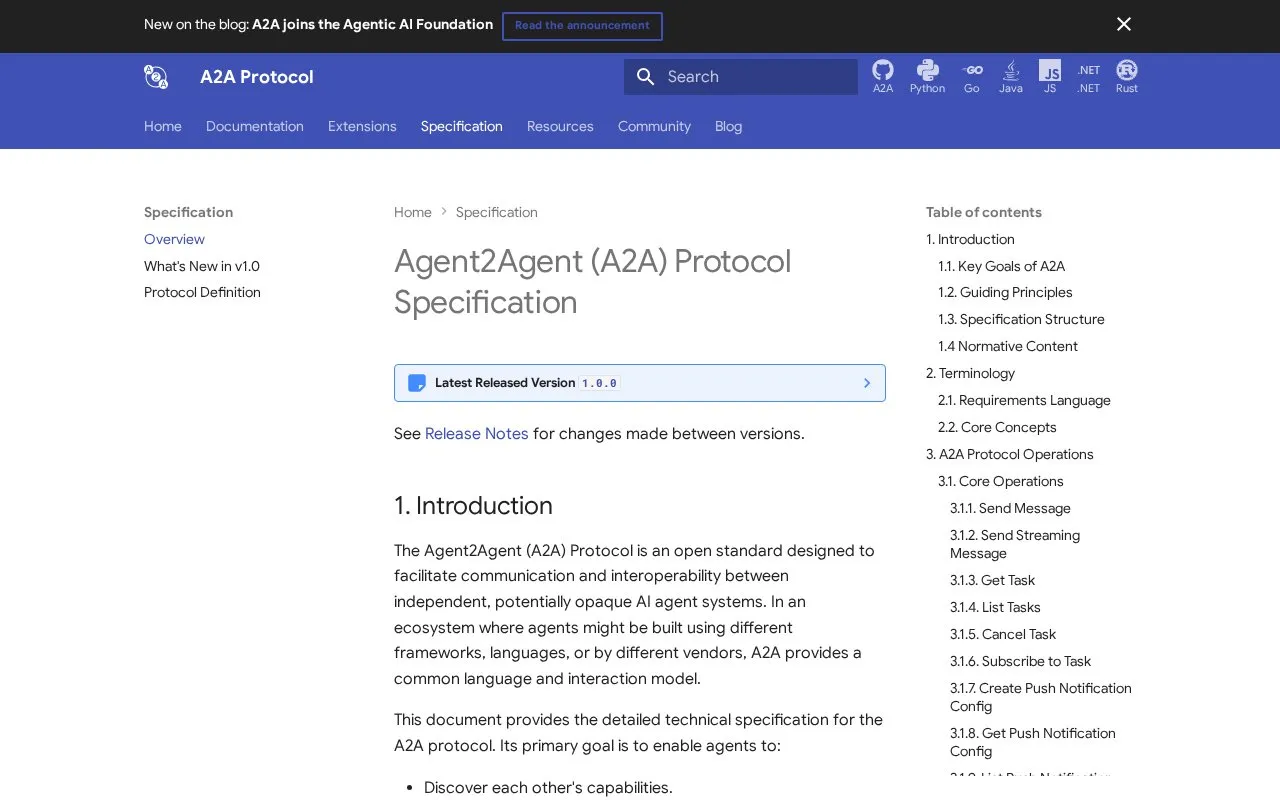Jump to 3.1.1. Send Message

[1010, 508]
